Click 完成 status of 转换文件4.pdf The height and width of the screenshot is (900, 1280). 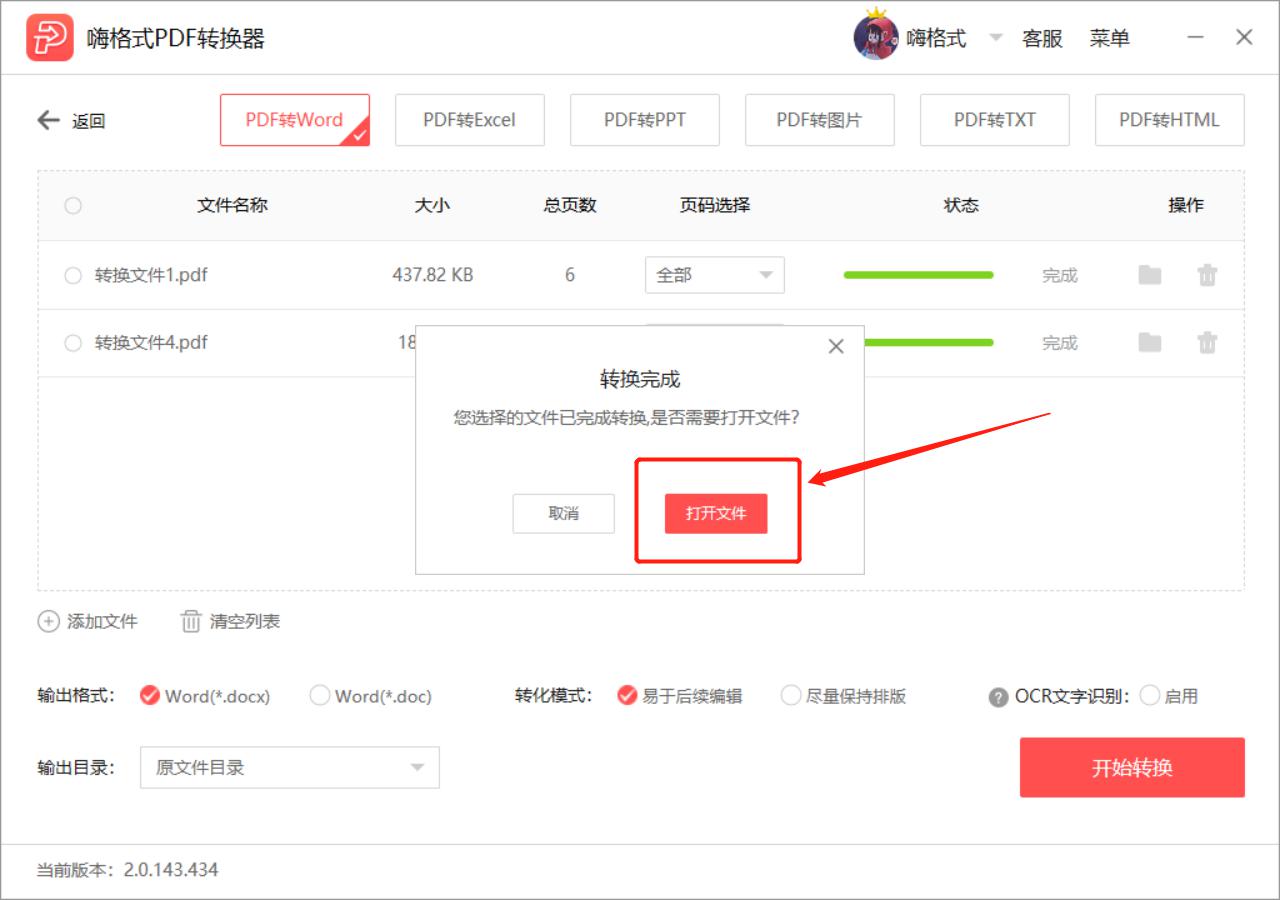(x=1060, y=343)
